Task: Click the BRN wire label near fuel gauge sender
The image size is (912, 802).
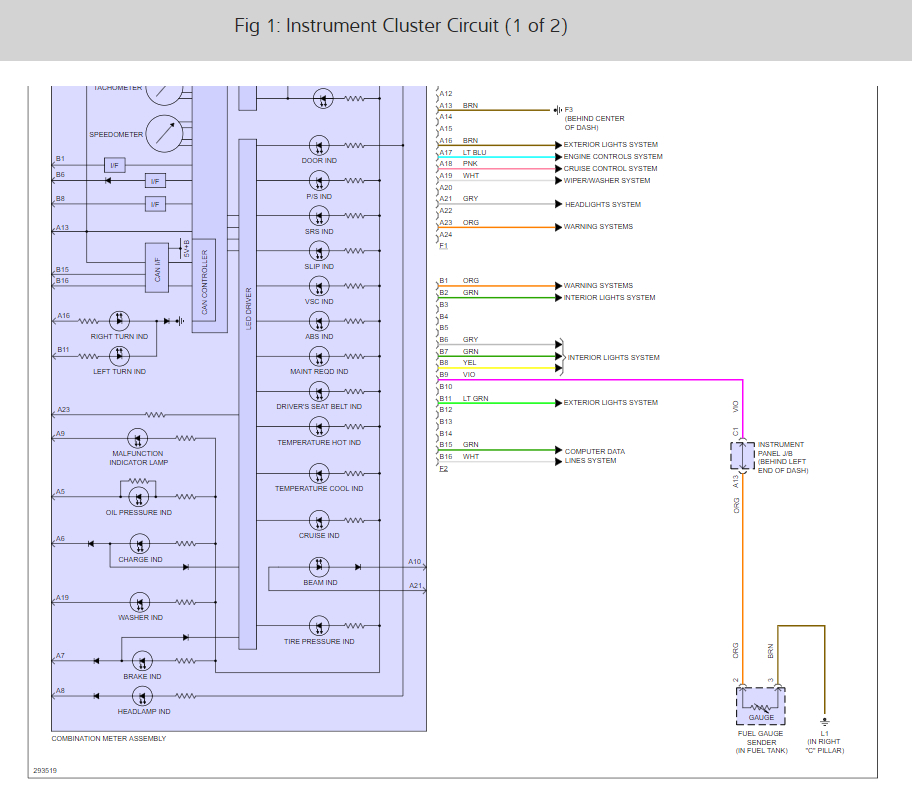Action: tap(771, 651)
